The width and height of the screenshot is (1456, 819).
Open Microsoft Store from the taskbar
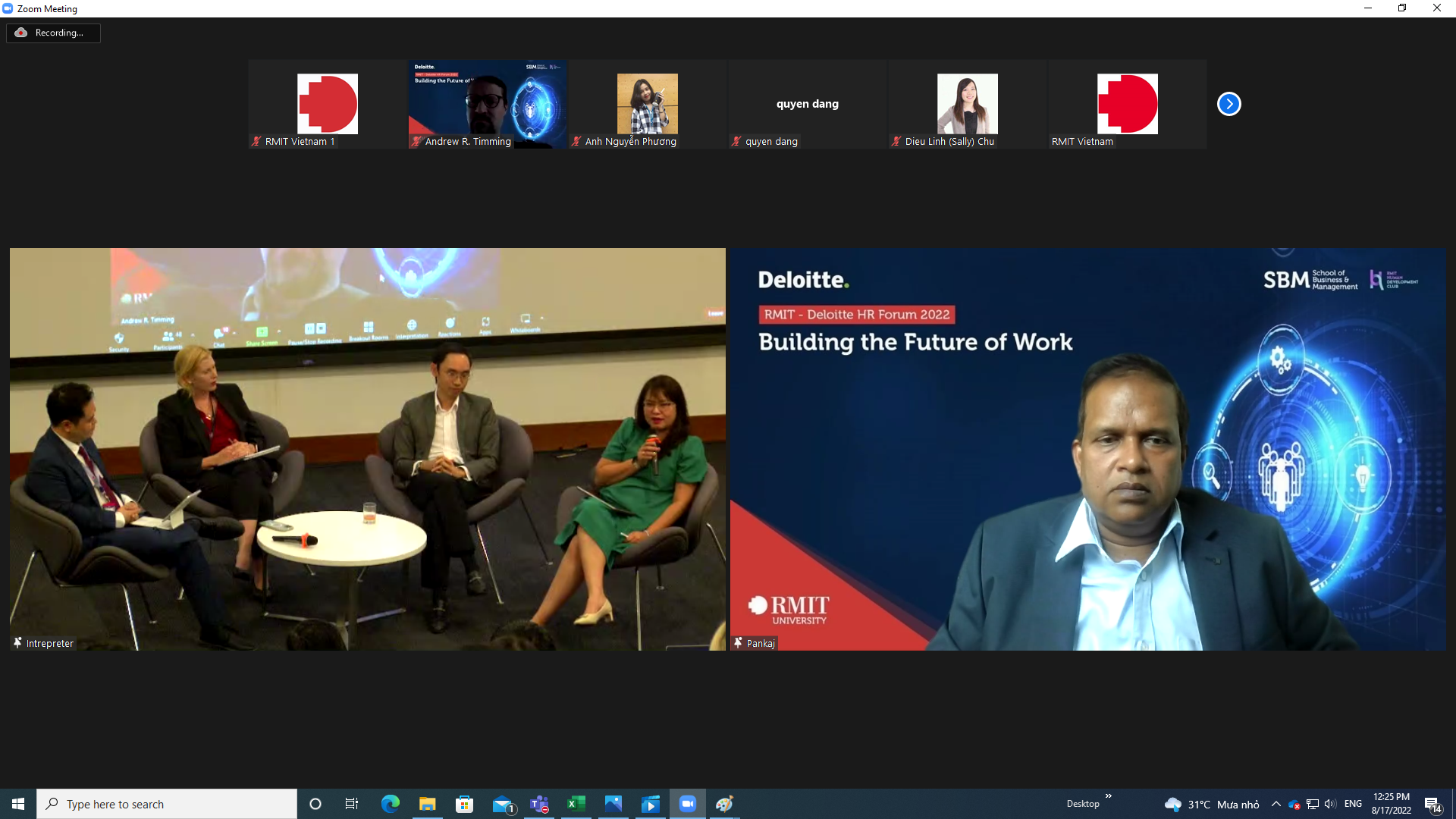pyautogui.click(x=464, y=804)
